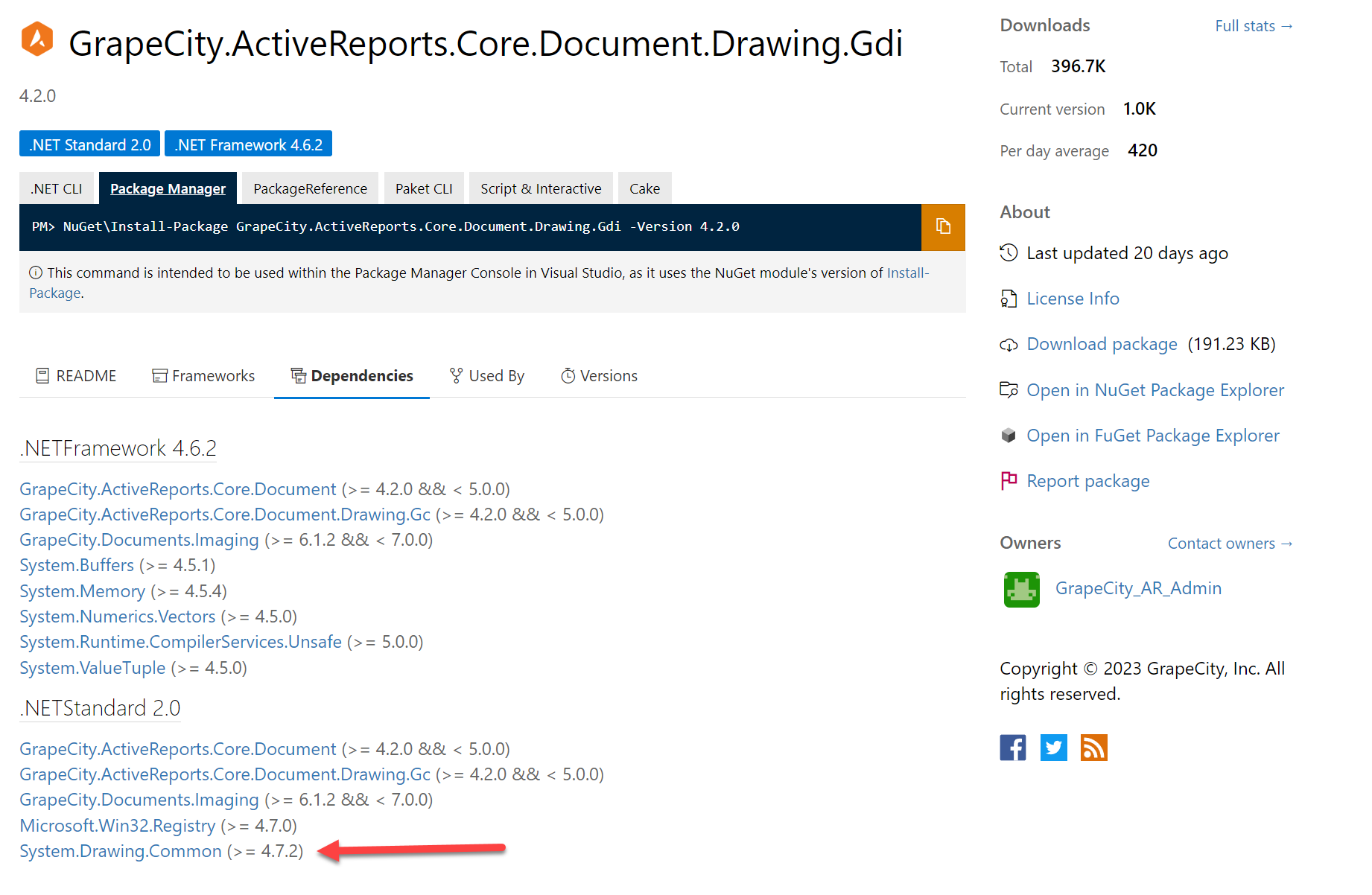Image resolution: width=1372 pixels, height=895 pixels.
Task: Open the RSS feed icon
Action: click(x=1094, y=748)
